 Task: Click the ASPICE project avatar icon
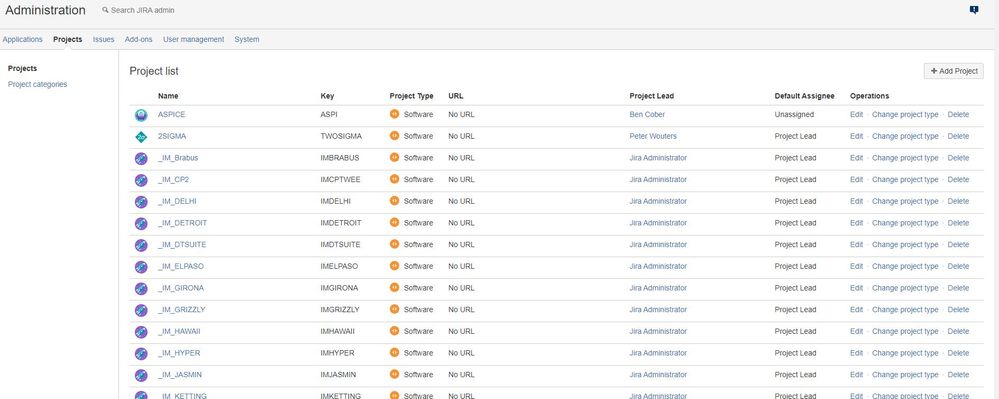(141, 115)
